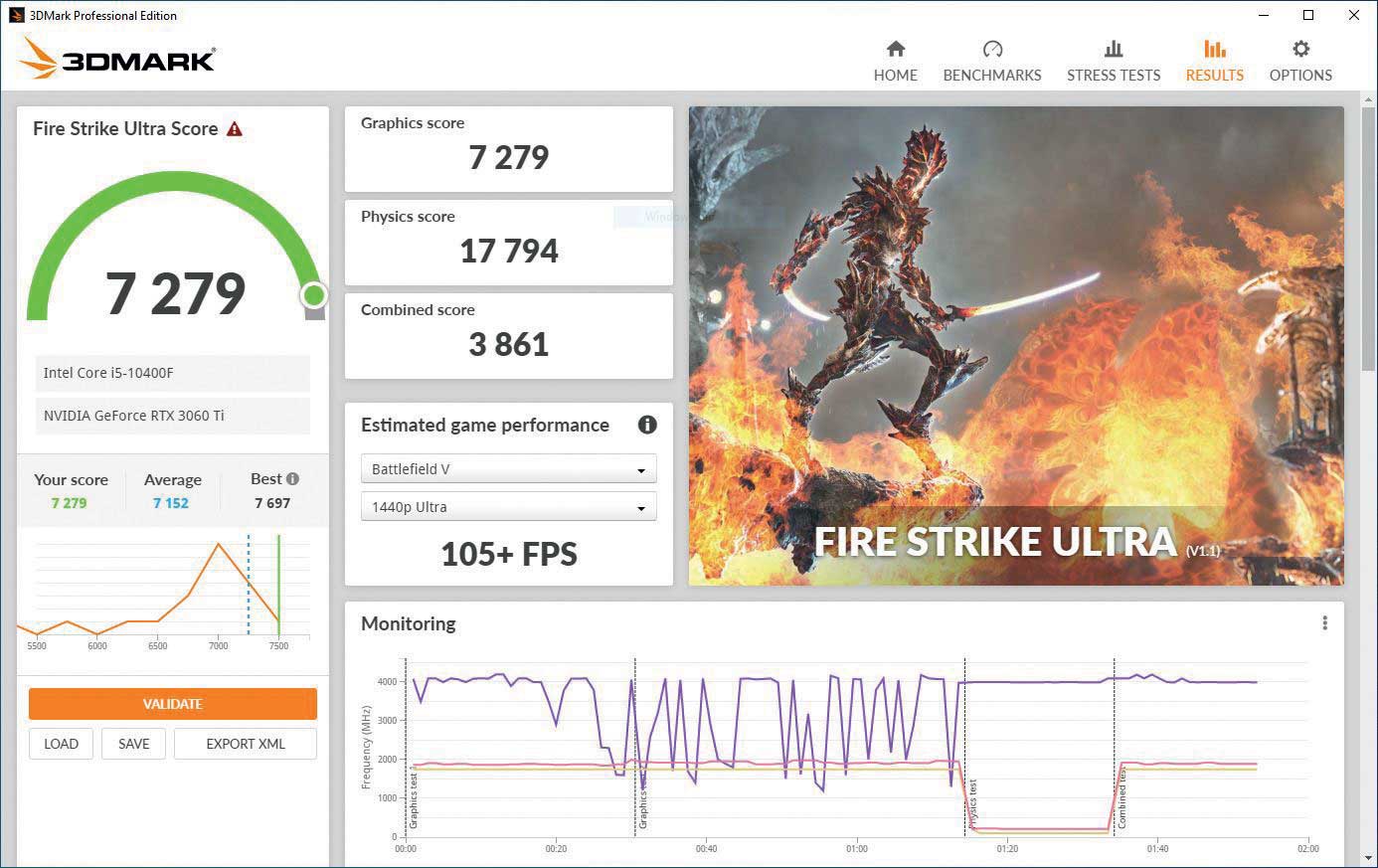The image size is (1378, 868).
Task: Click the Home house icon
Action: (x=895, y=49)
